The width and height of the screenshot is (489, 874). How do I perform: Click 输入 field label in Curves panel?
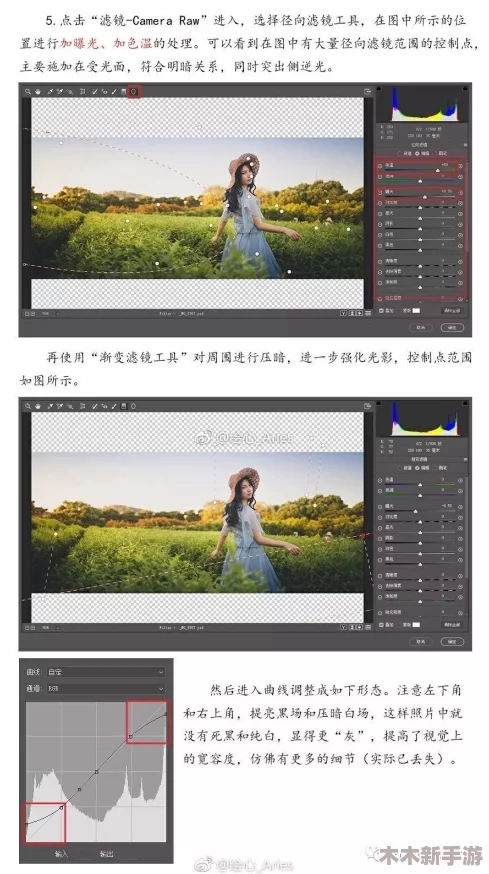pyautogui.click(x=61, y=853)
